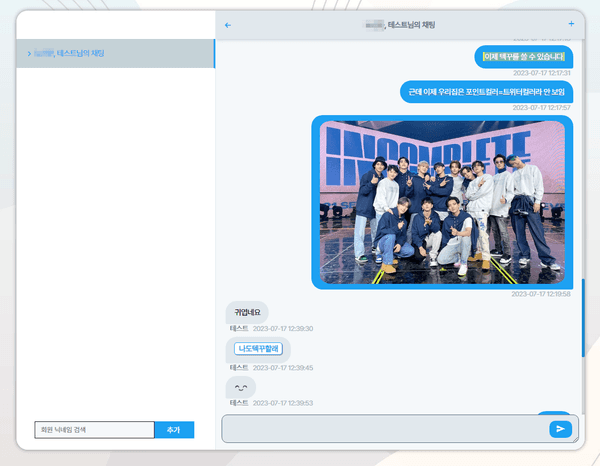Screen dimensions: 600x466
Task: Click the 12:39:53 timestamp under ^-^ message
Action: tap(283, 402)
